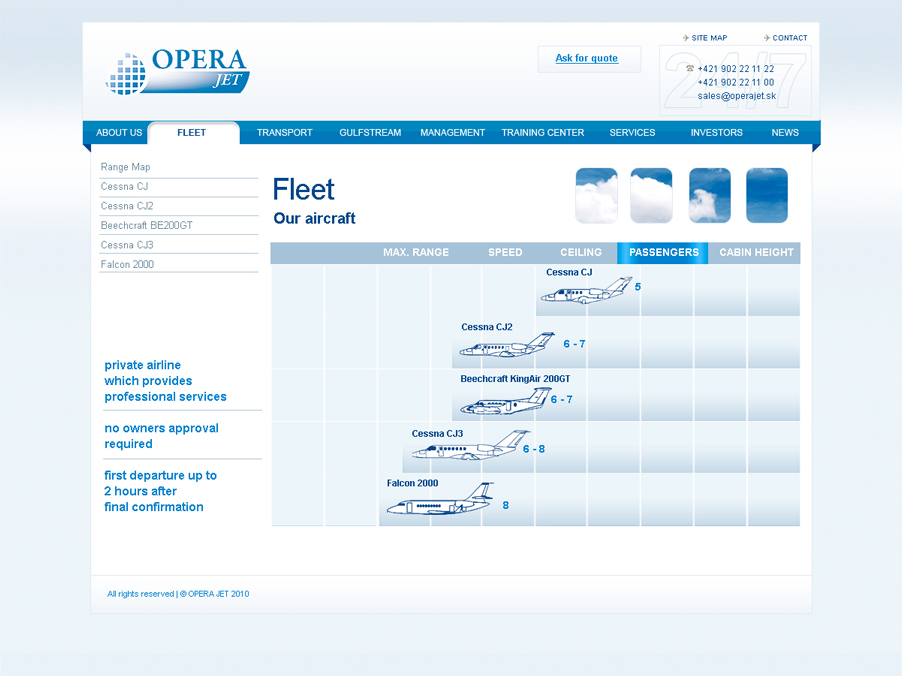Click the Cessna CJ label in chart
This screenshot has height=676, width=902.
point(569,272)
